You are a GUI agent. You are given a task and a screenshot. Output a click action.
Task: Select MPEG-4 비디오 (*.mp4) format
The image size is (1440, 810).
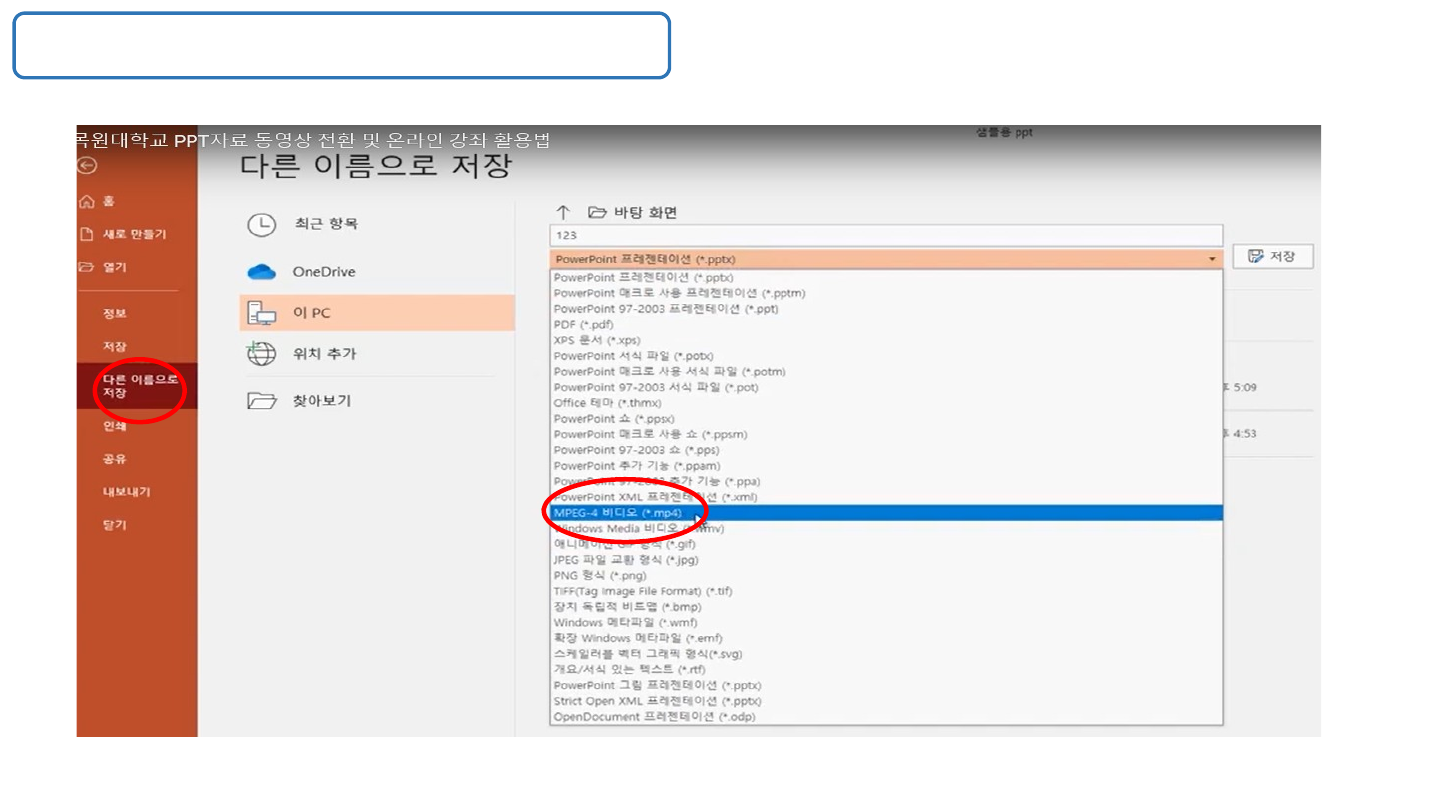click(x=617, y=513)
